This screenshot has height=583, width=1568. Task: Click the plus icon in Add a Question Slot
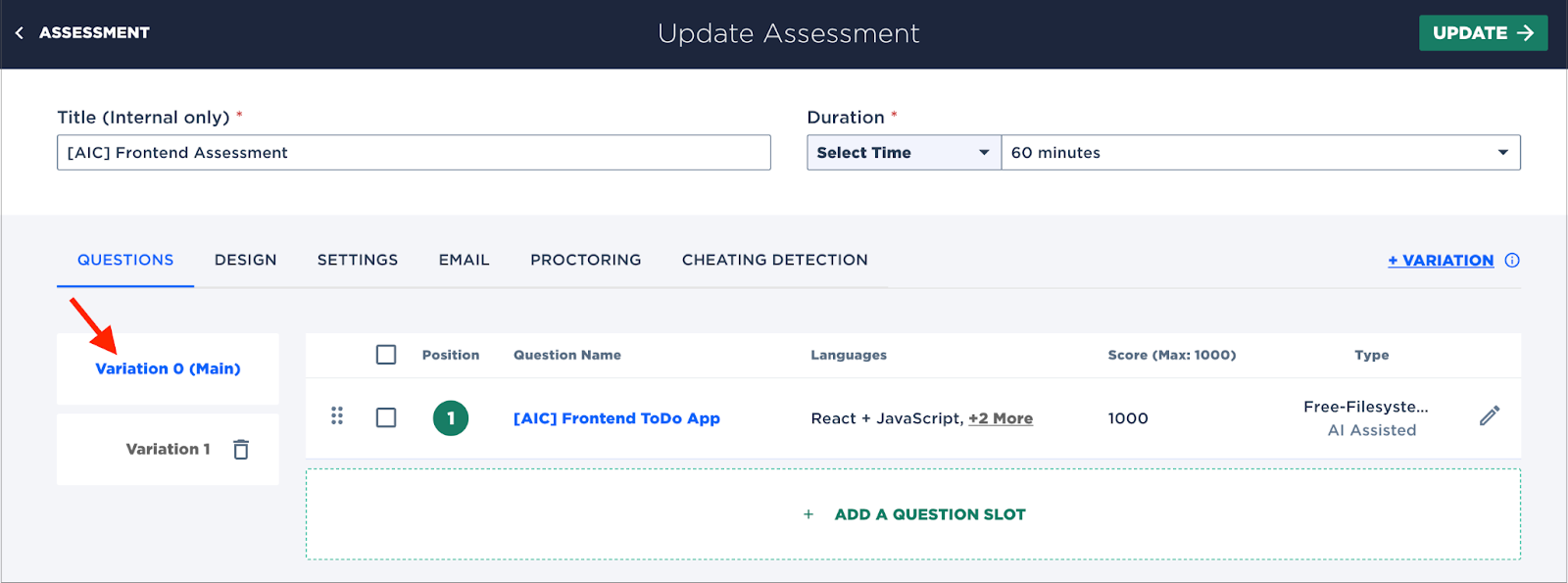[808, 514]
